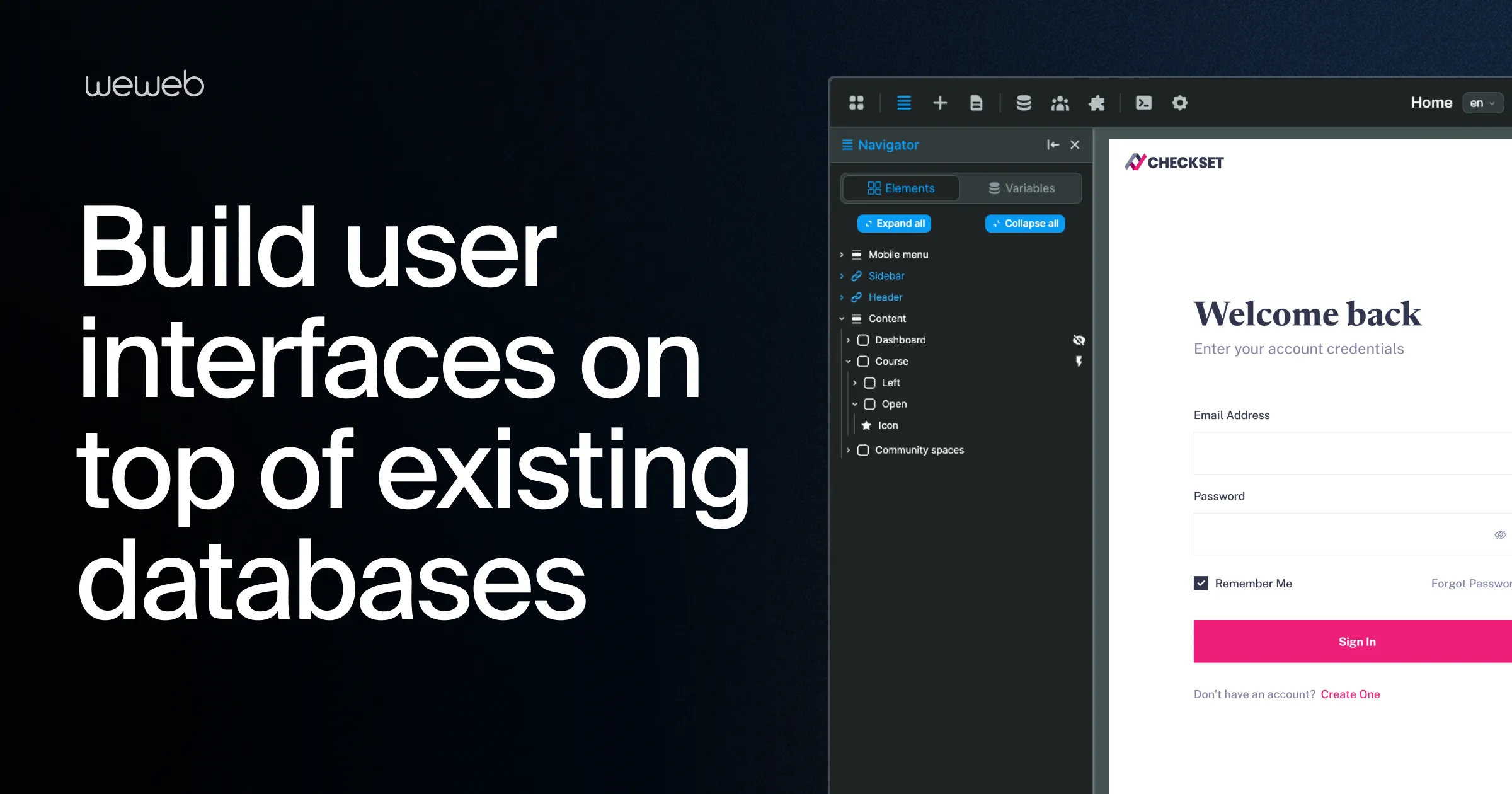The width and height of the screenshot is (1512, 794).
Task: Open the pages document icon
Action: pyautogui.click(x=976, y=103)
